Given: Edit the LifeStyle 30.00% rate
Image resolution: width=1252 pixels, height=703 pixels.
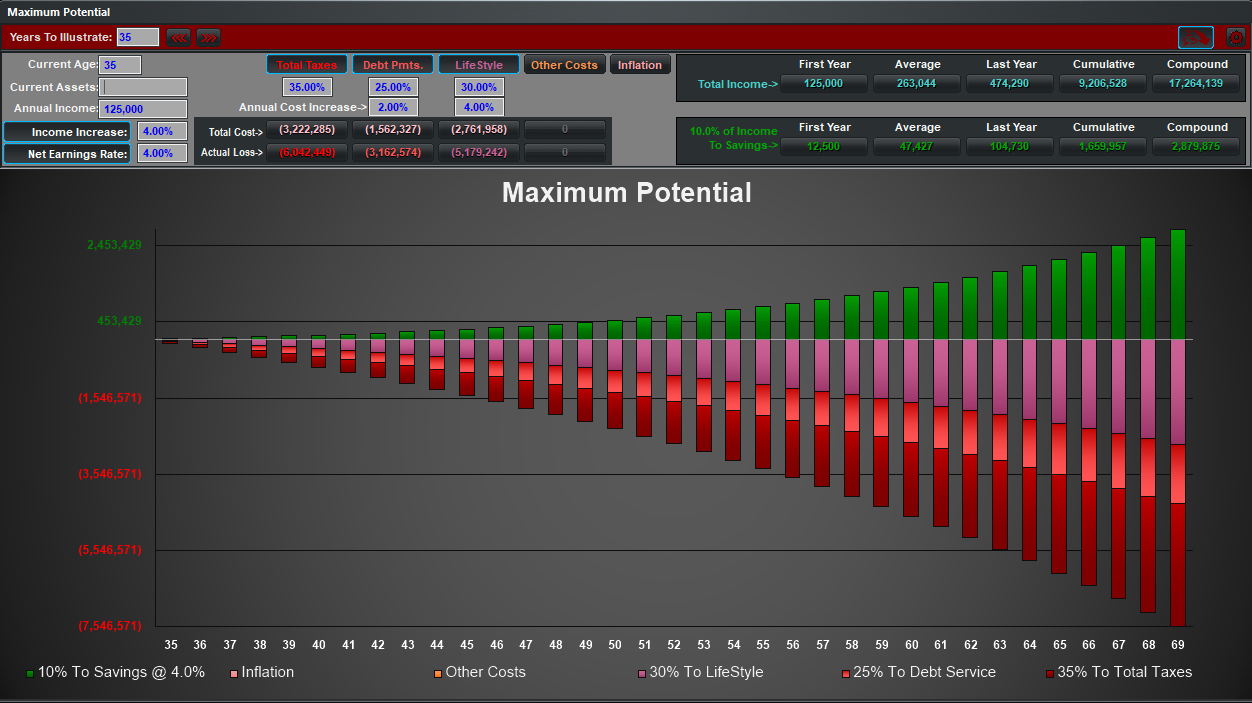Looking at the screenshot, I should (x=479, y=87).
